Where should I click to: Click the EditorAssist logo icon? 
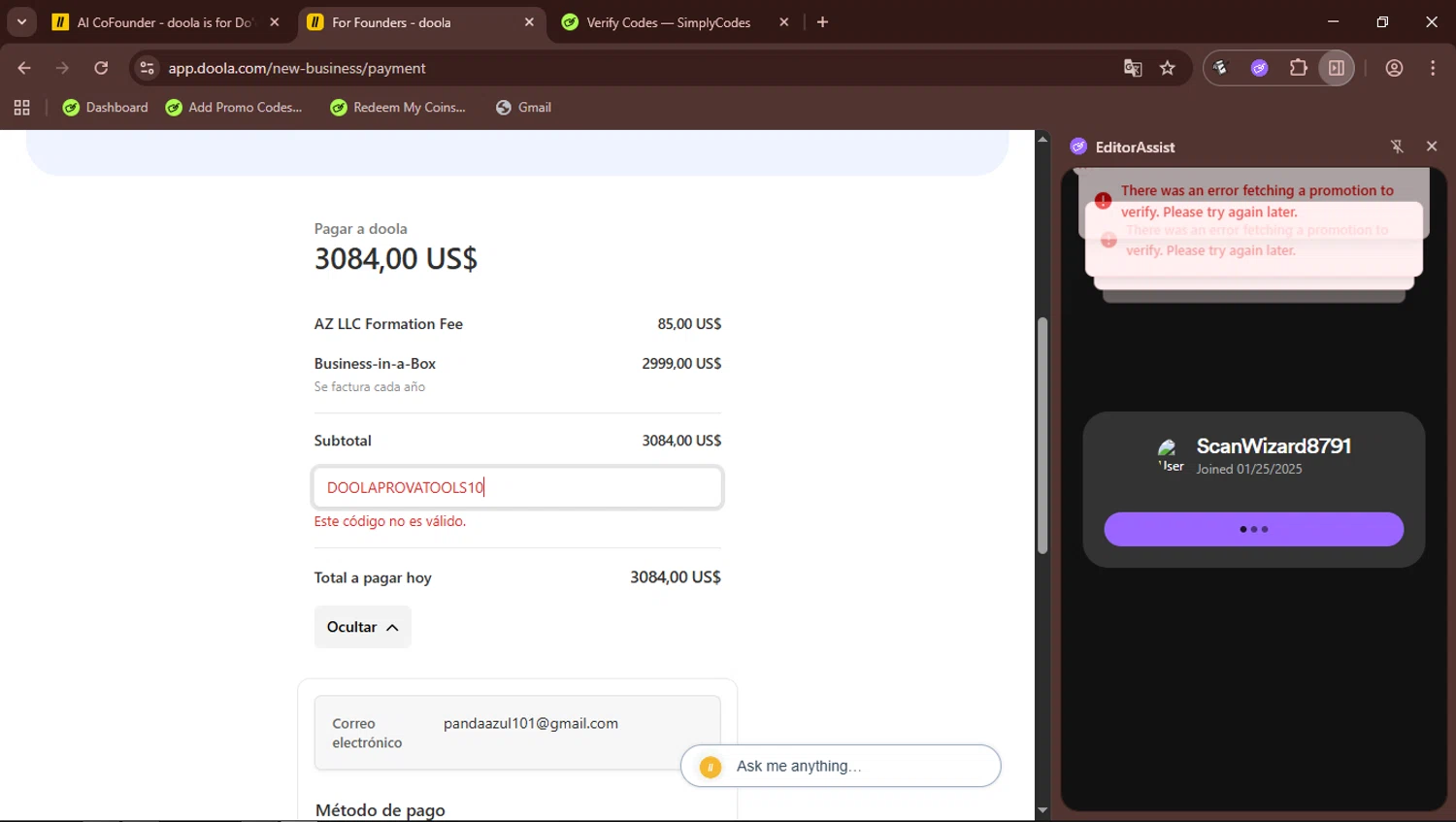1078,147
